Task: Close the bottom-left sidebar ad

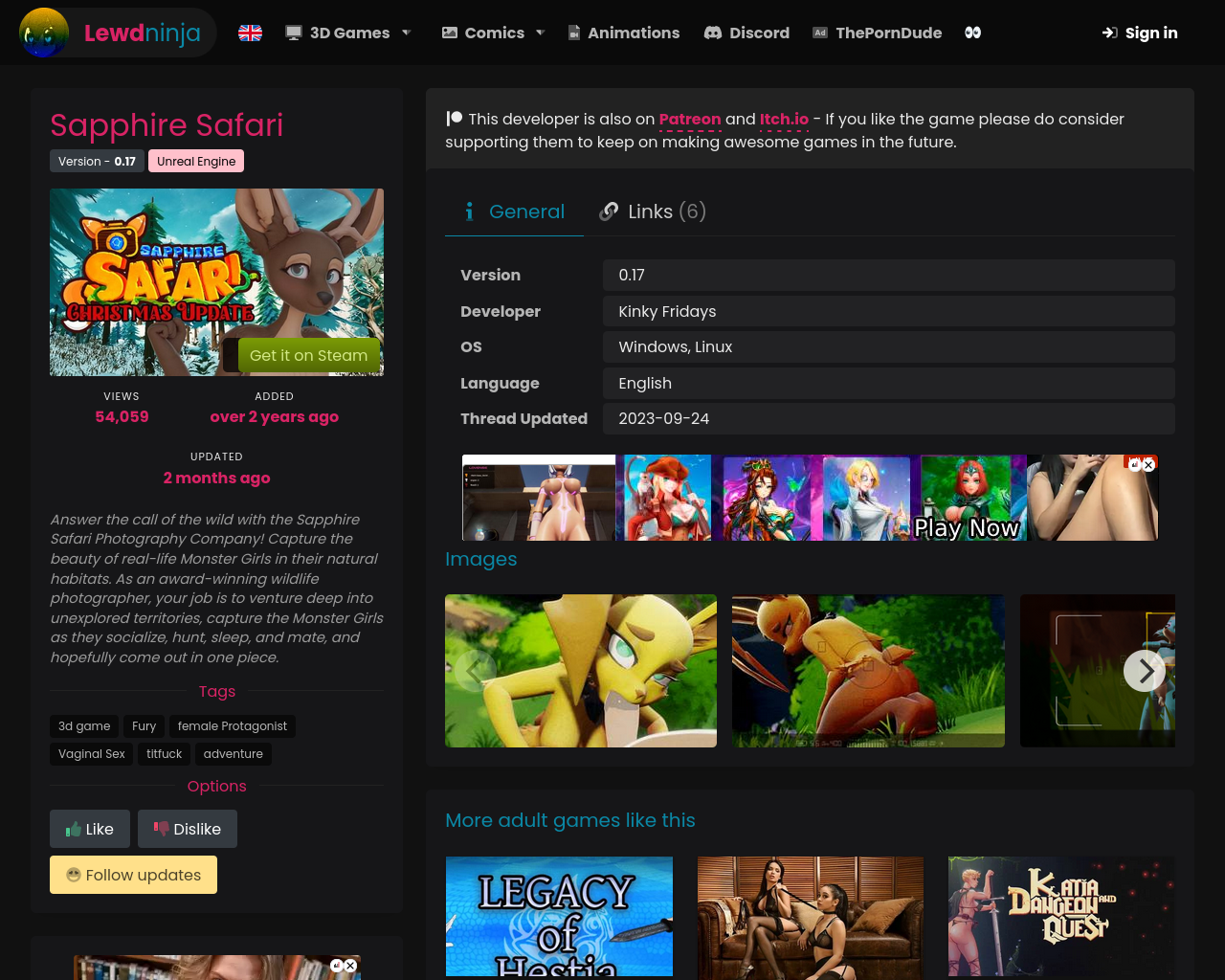Action: tap(350, 966)
